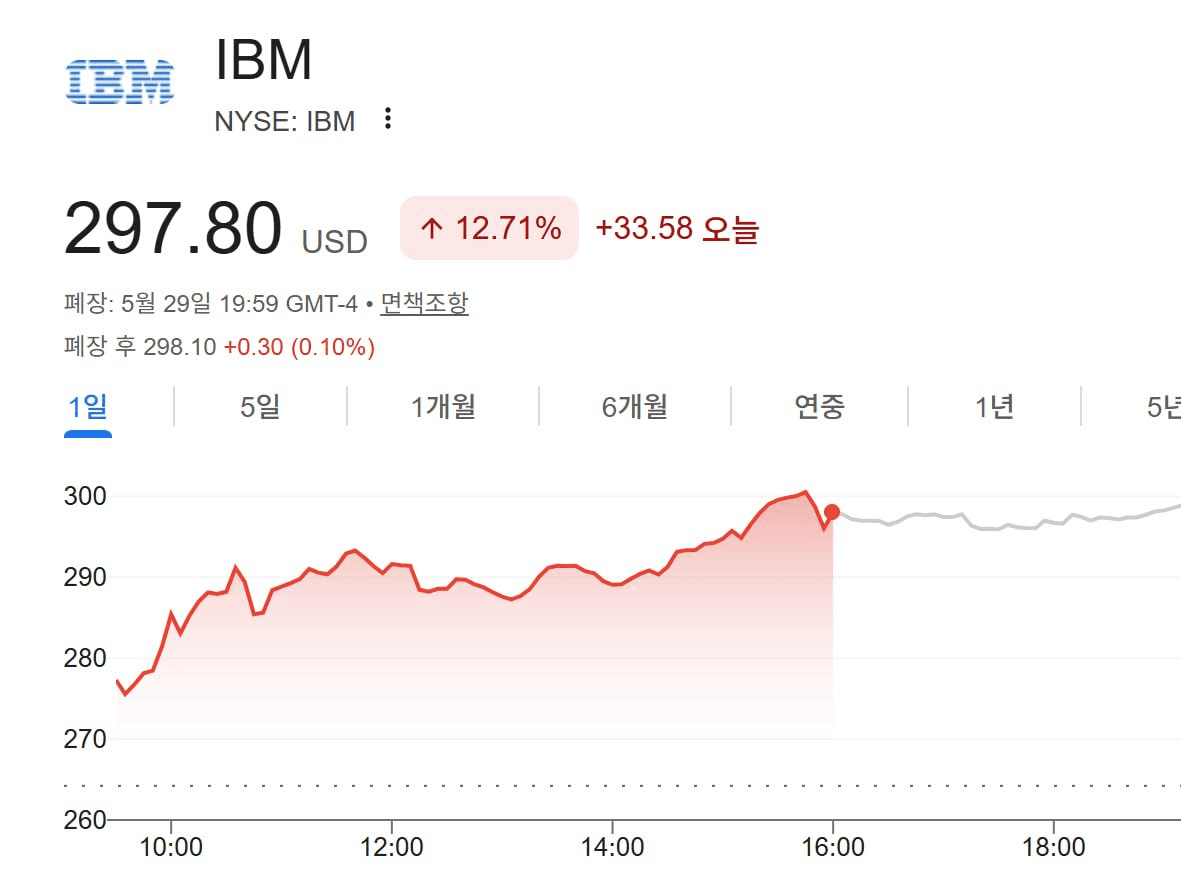Click the red closing price dot marker
This screenshot has width=1181, height=888.
[832, 512]
